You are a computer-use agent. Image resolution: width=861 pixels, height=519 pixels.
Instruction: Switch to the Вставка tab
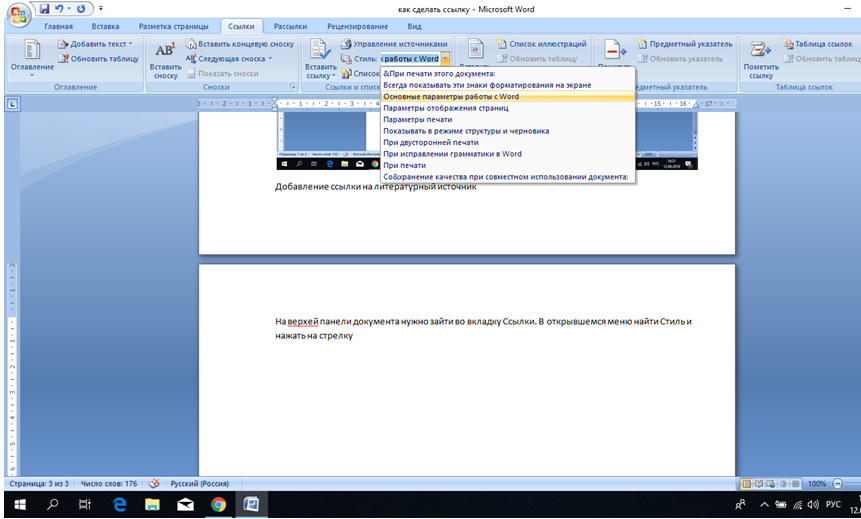[x=105, y=26]
